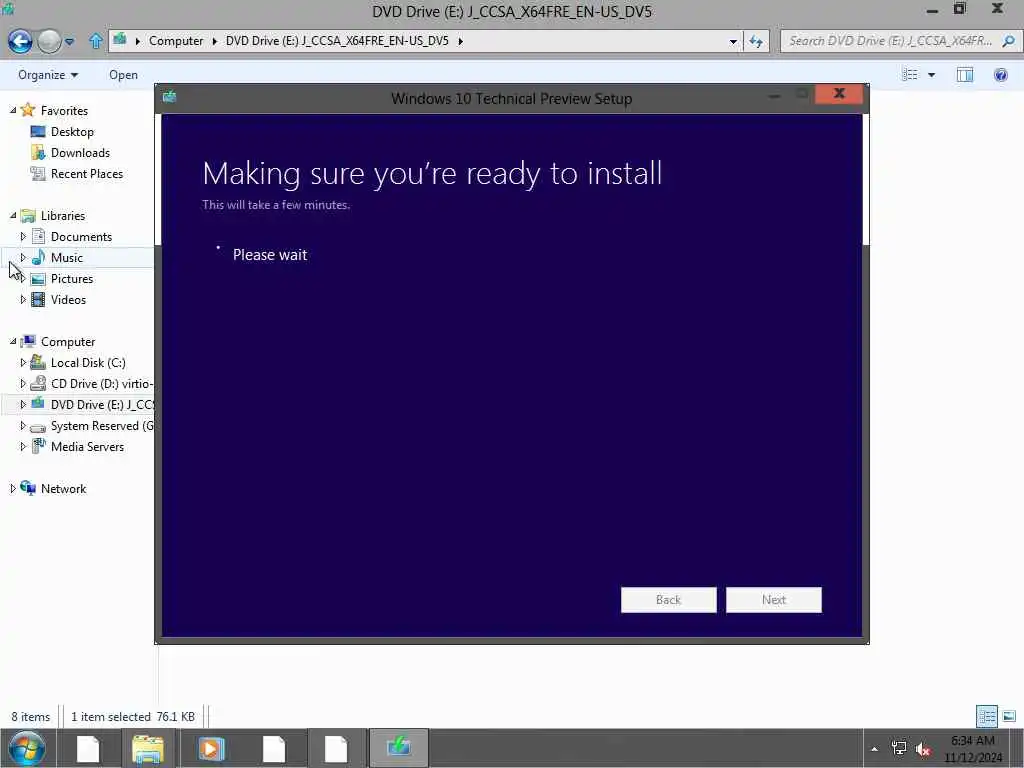Select the Music library
Viewport: 1024px width, 768px height.
67,257
